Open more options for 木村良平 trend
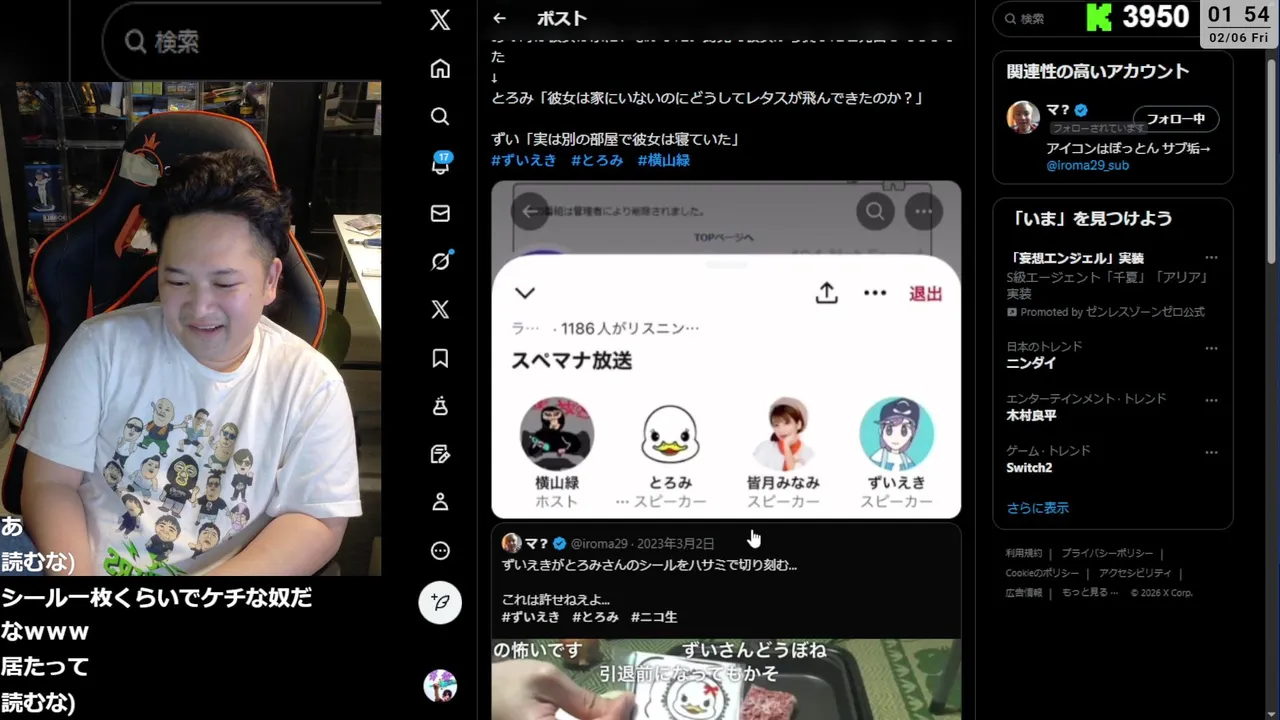This screenshot has width=1280, height=720. [1212, 400]
